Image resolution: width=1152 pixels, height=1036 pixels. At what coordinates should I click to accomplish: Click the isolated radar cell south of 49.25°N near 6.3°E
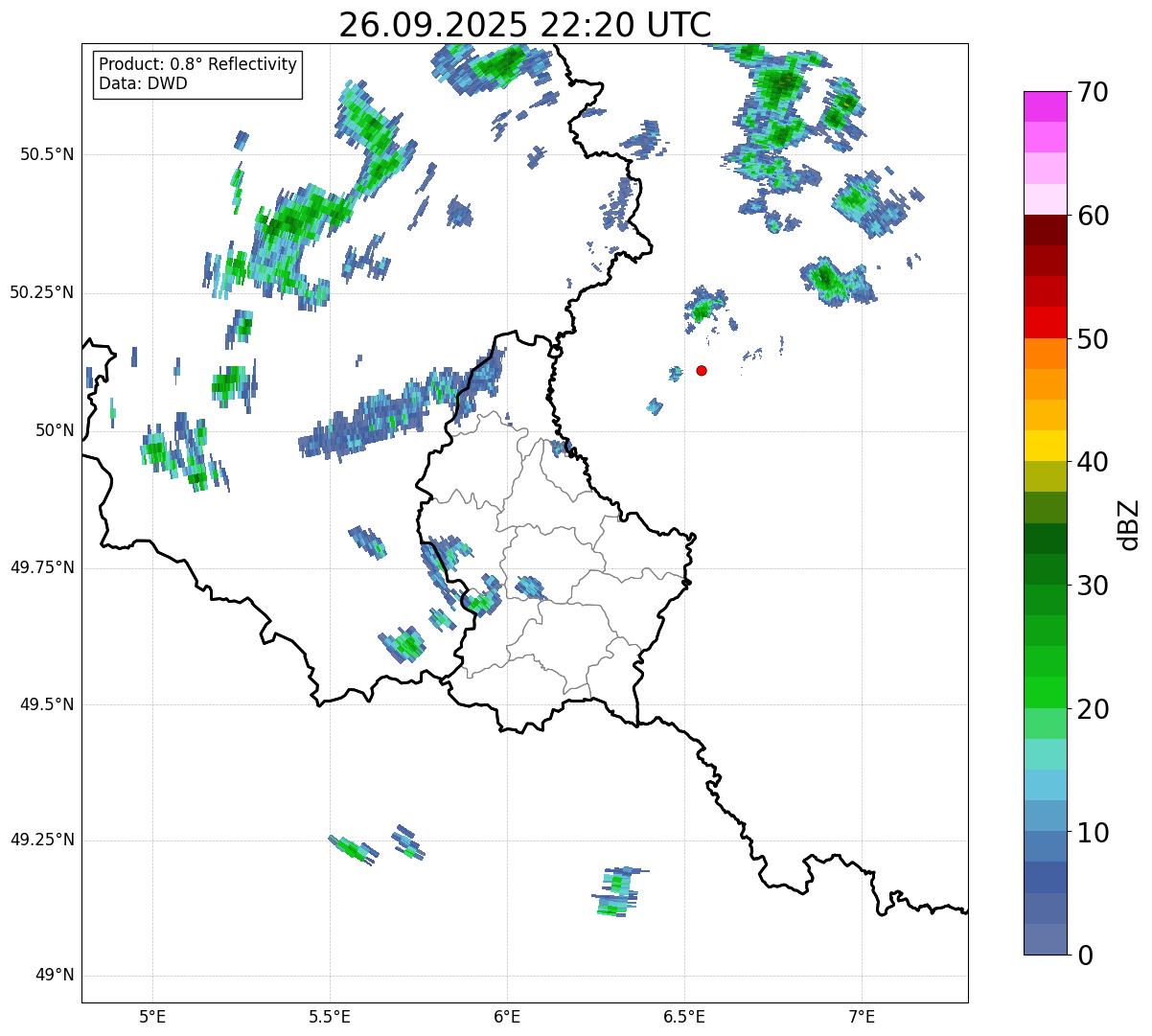(614, 892)
